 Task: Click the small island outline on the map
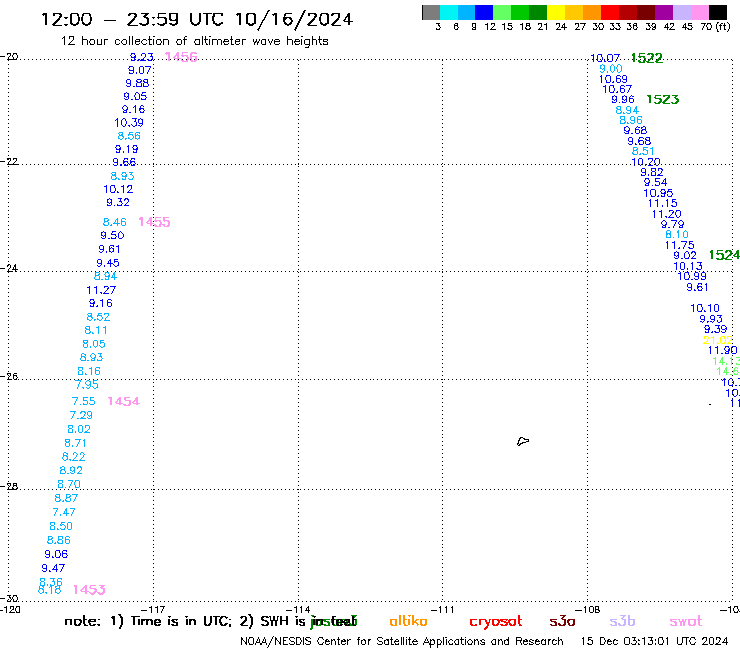(x=523, y=441)
